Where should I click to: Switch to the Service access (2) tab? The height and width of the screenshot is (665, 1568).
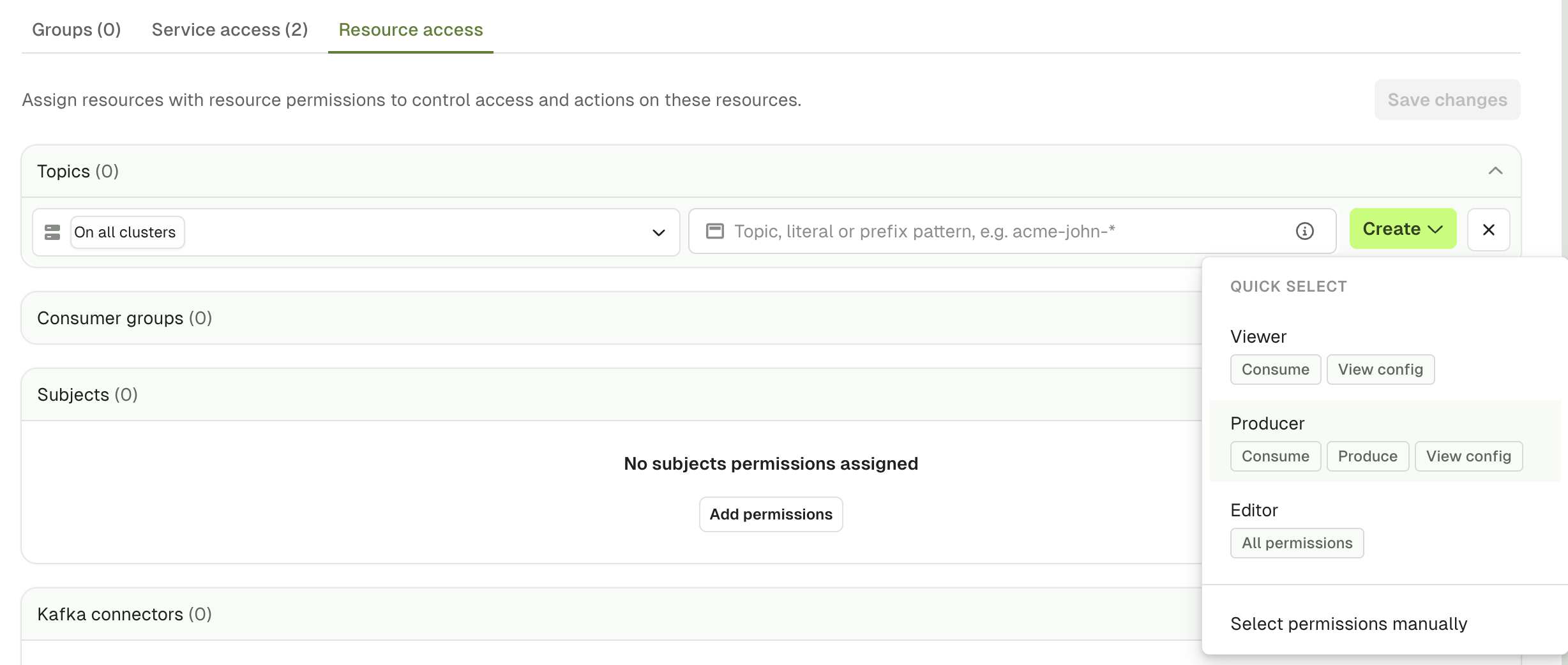coord(230,29)
